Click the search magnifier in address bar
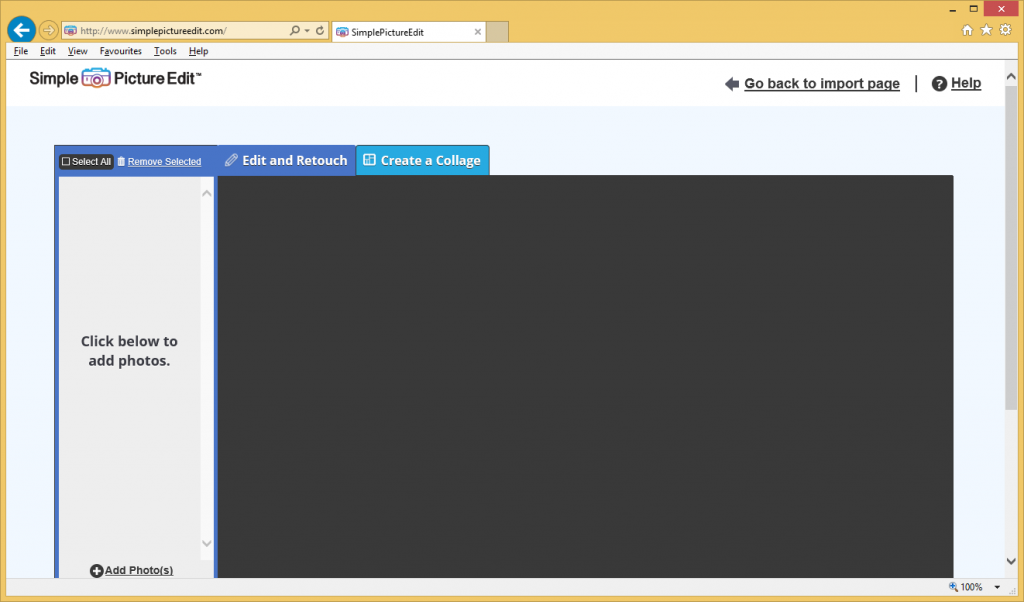1024x602 pixels. [x=295, y=30]
